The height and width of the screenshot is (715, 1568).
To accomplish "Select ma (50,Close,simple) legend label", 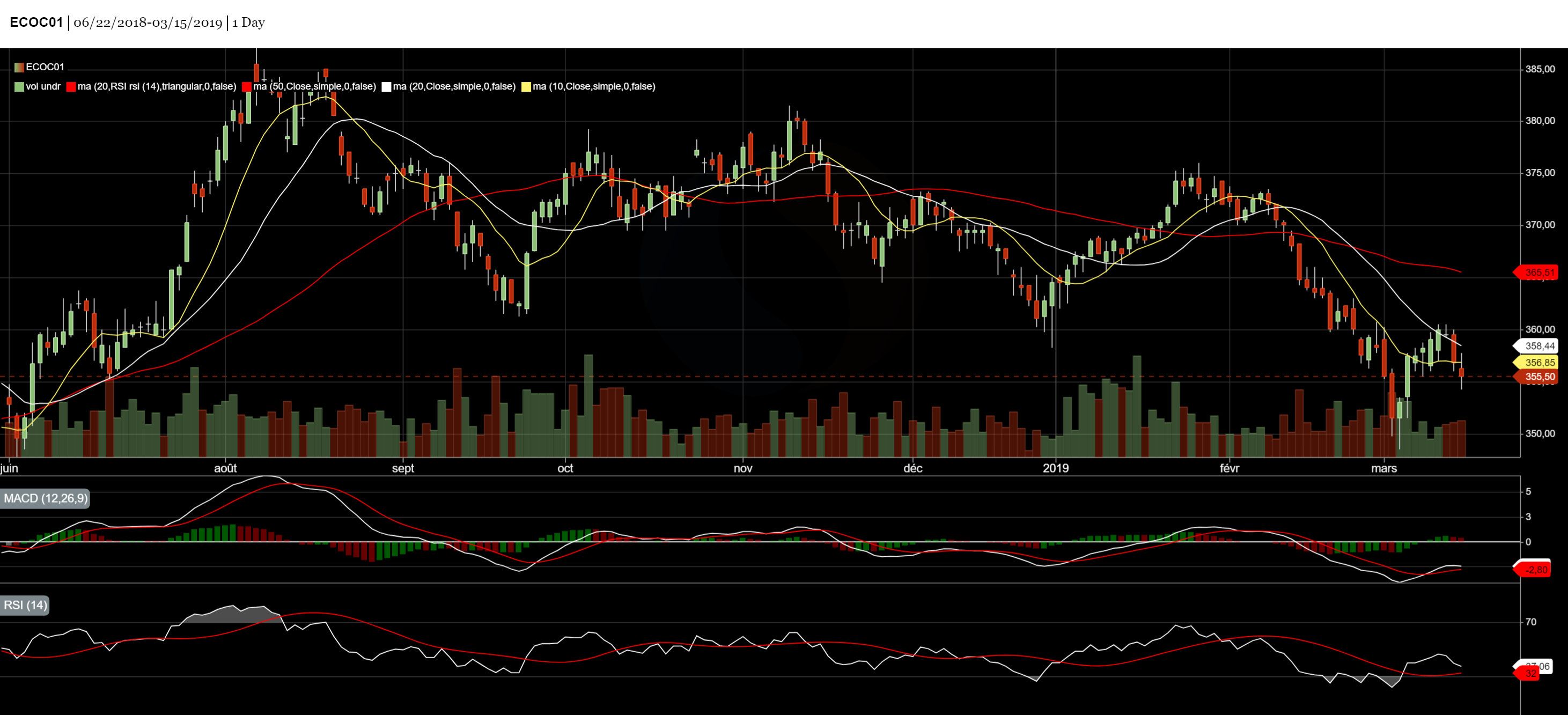I will (315, 86).
